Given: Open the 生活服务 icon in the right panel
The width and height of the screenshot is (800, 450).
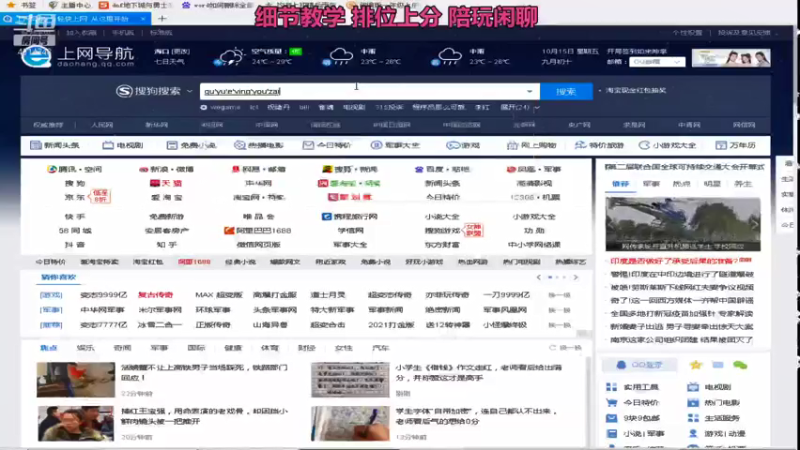Looking at the screenshot, I should pos(693,418).
